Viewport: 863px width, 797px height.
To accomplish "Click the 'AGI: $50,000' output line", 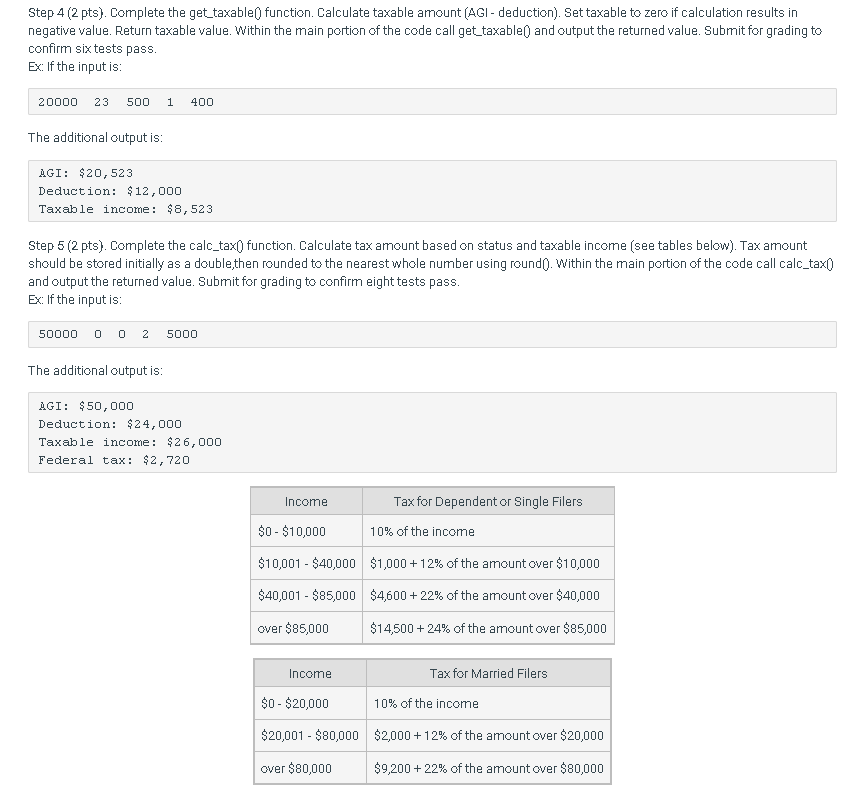I will pos(86,406).
